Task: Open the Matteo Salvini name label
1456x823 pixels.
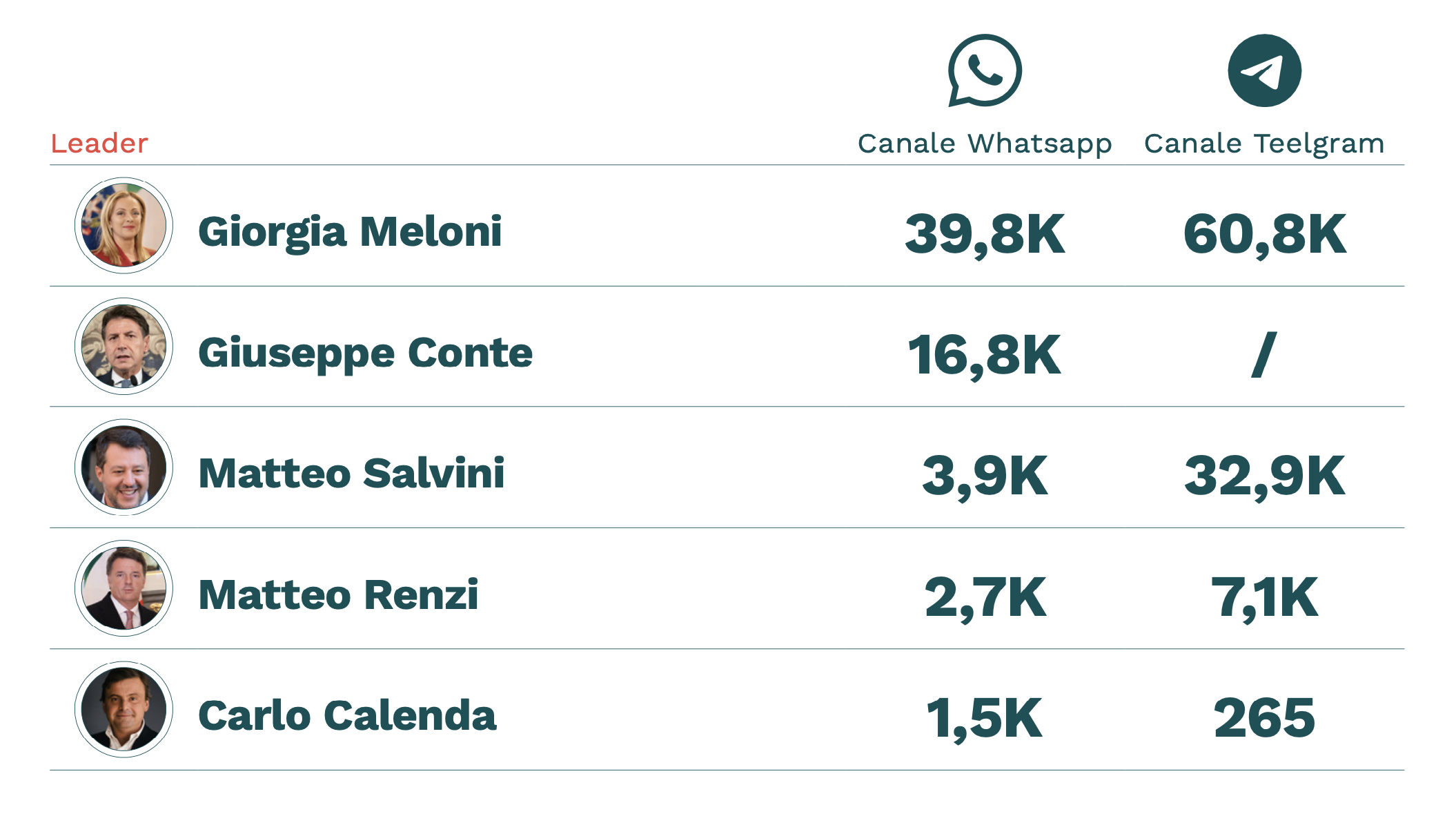Action: 351,474
